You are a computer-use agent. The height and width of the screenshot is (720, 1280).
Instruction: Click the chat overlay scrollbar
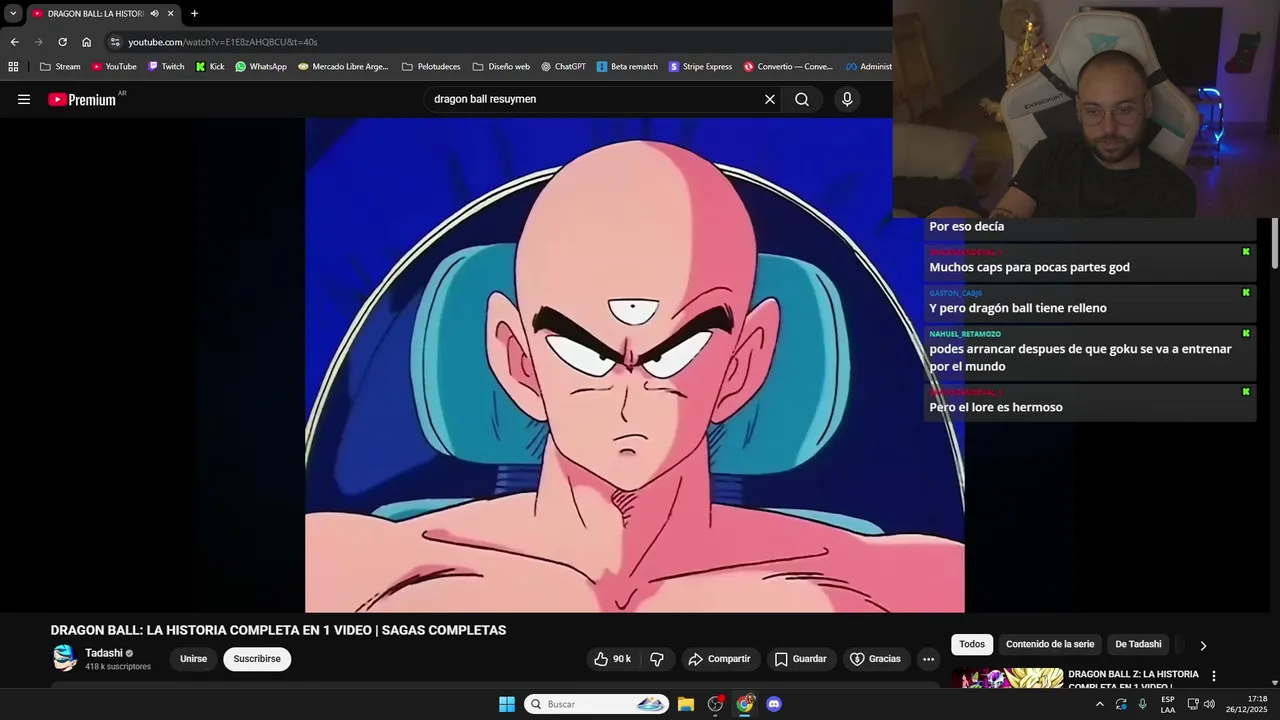1275,243
